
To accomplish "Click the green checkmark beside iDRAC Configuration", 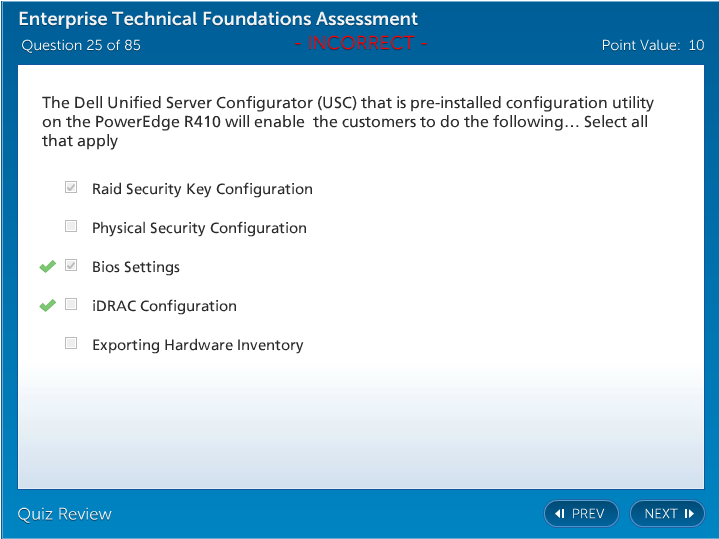I will 47,306.
